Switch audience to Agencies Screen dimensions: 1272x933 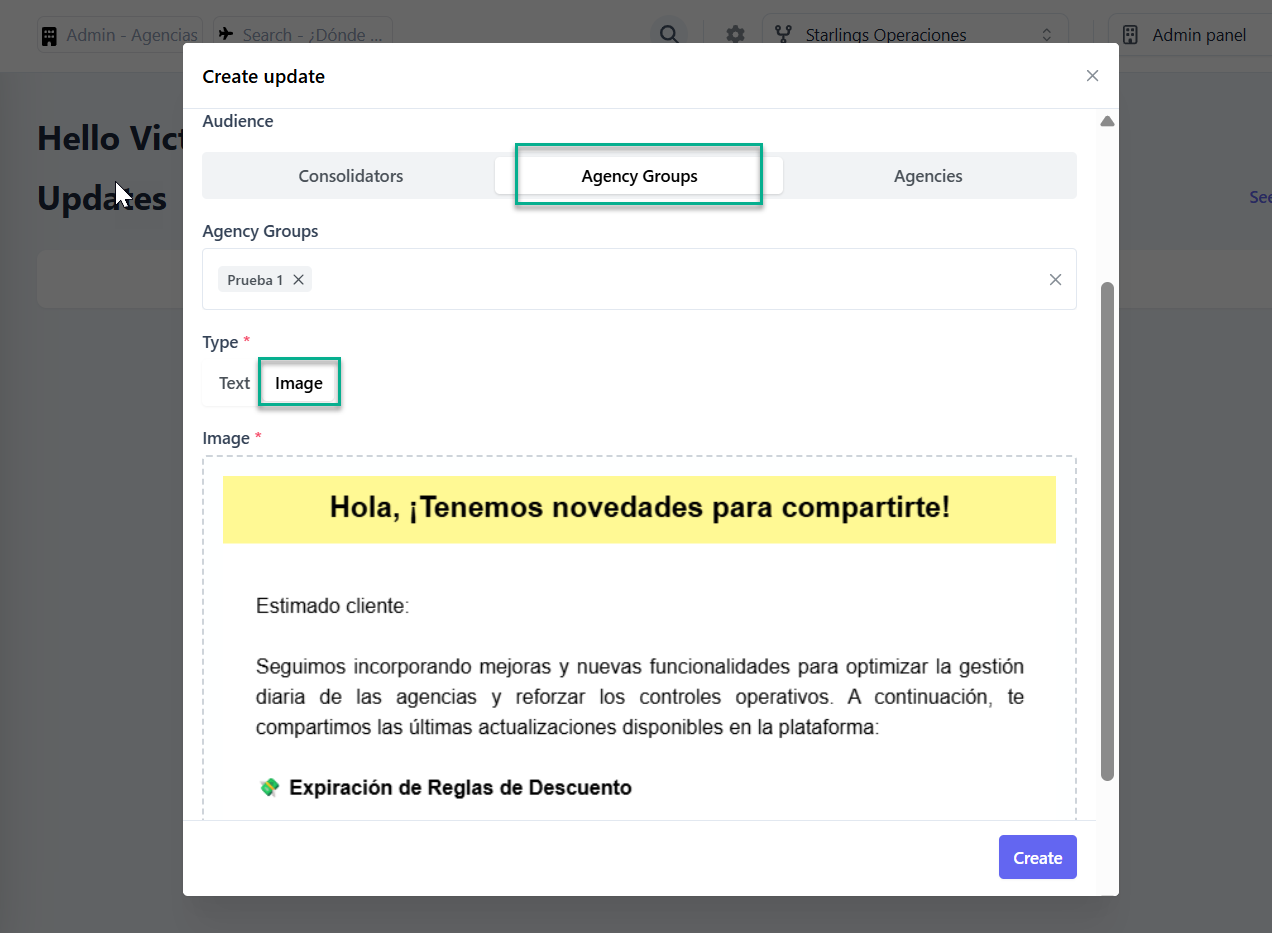(928, 176)
